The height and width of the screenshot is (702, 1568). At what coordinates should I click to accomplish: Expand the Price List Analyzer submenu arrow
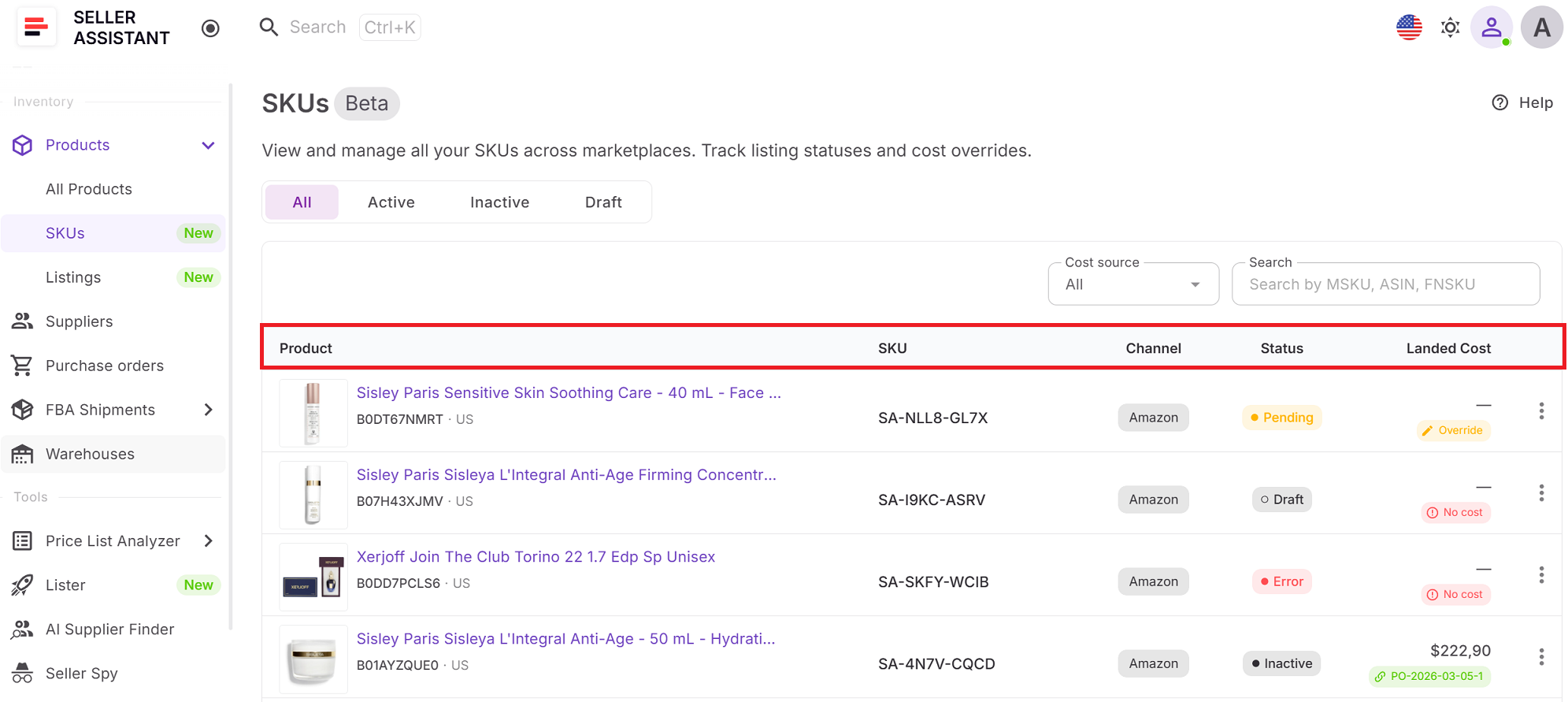[x=209, y=541]
